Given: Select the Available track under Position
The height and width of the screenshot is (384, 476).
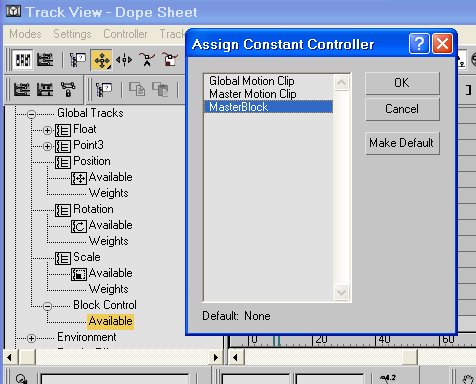Looking at the screenshot, I should [110, 177].
